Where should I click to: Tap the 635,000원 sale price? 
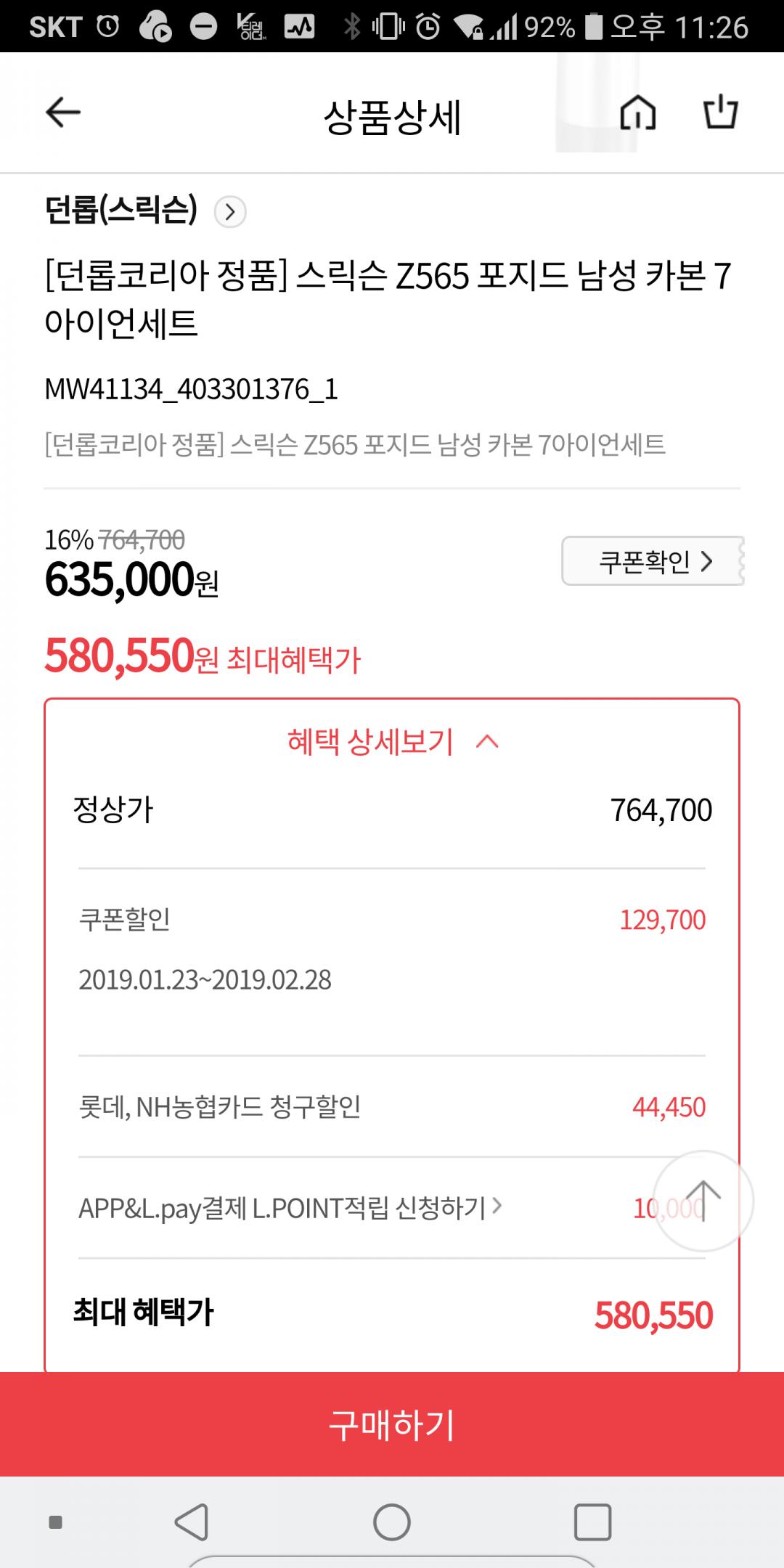point(131,581)
